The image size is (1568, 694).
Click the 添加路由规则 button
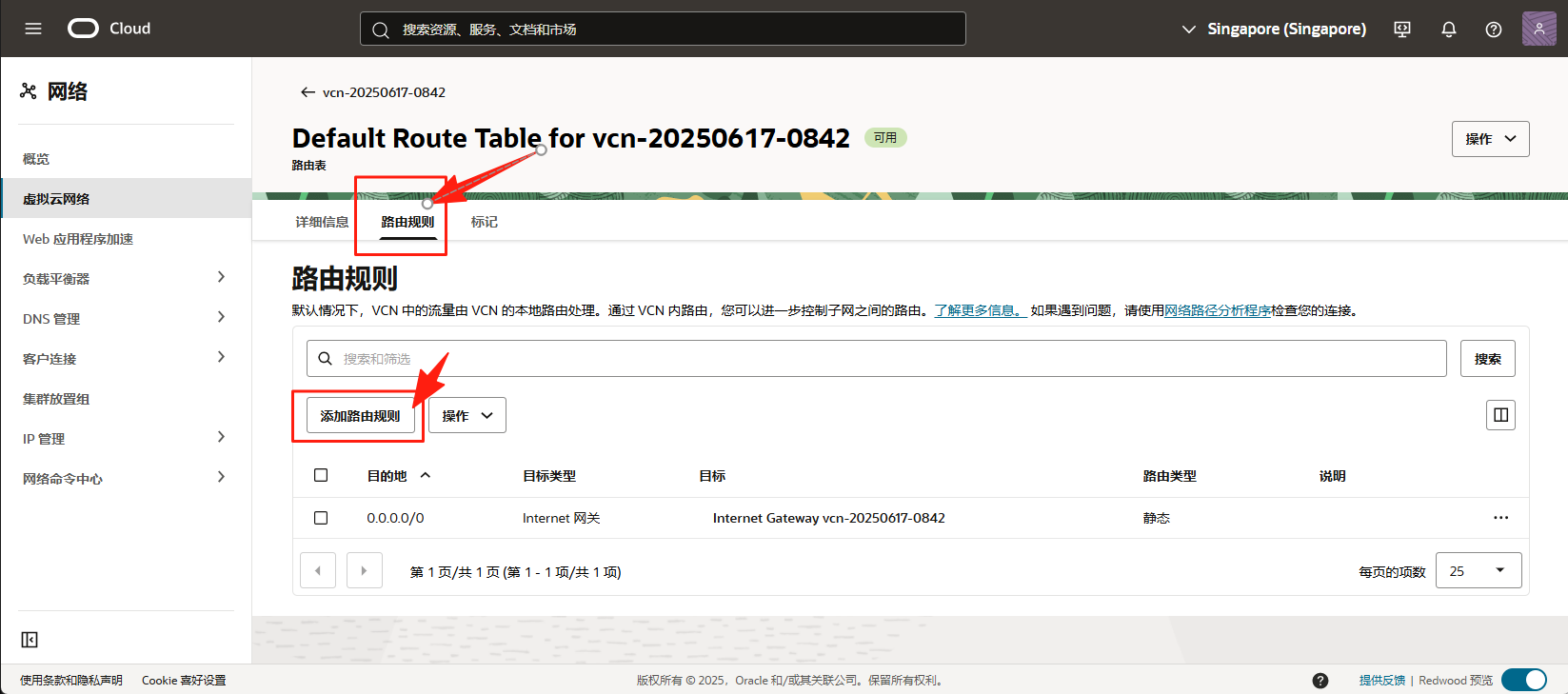click(x=360, y=416)
